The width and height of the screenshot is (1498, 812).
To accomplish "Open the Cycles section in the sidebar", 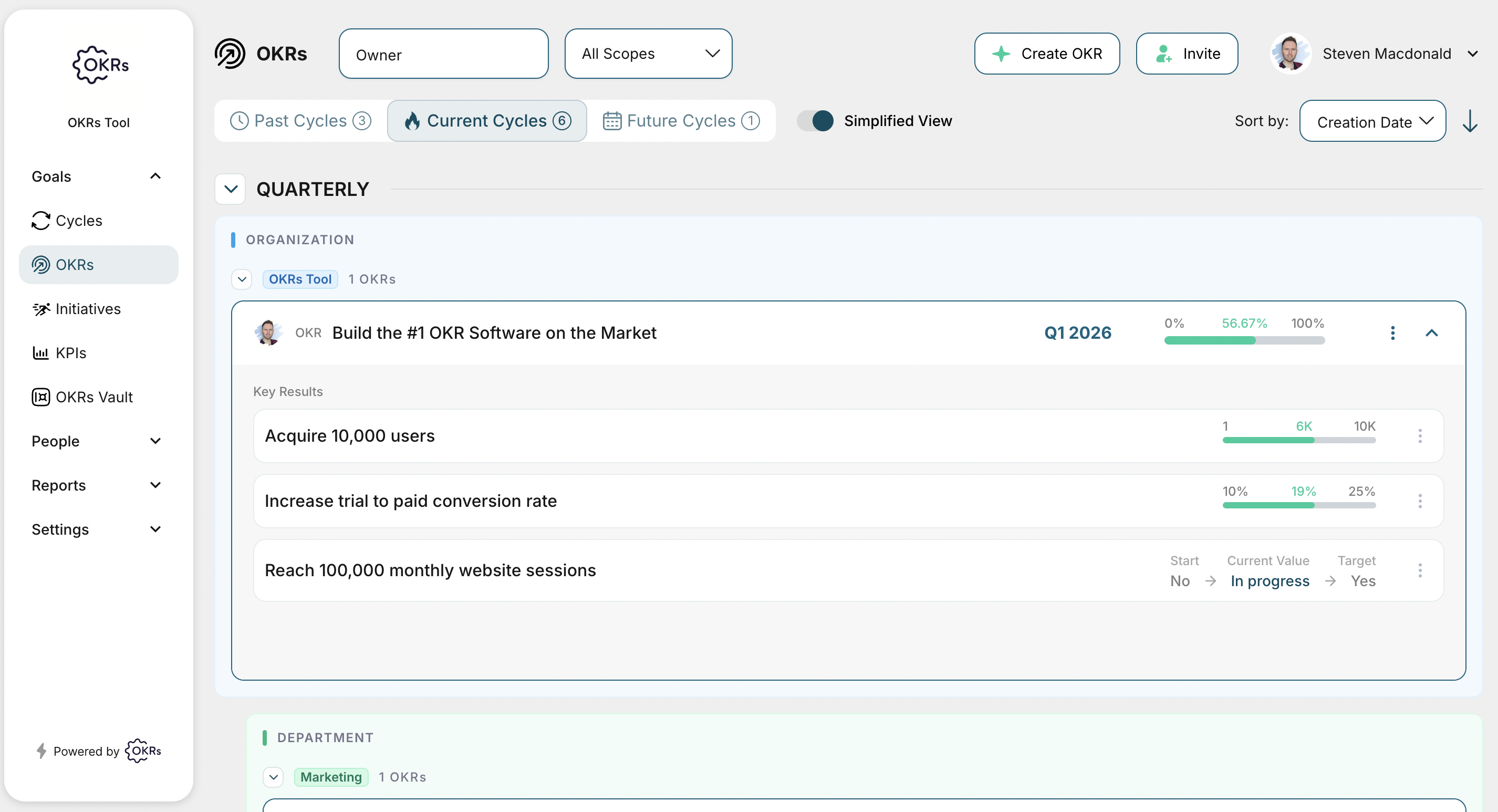I will point(78,221).
